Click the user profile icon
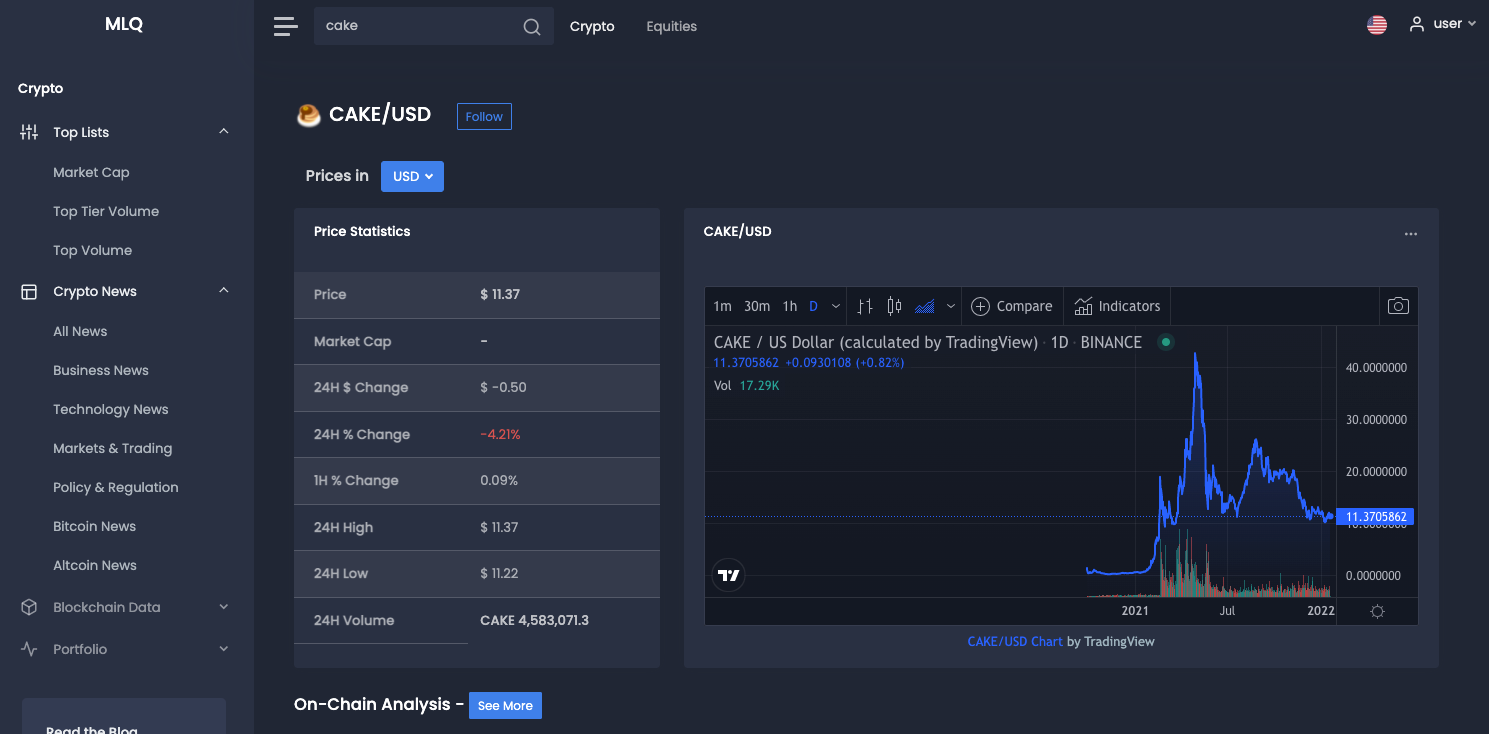Screen dimensions: 1489x734 (x=1417, y=24)
